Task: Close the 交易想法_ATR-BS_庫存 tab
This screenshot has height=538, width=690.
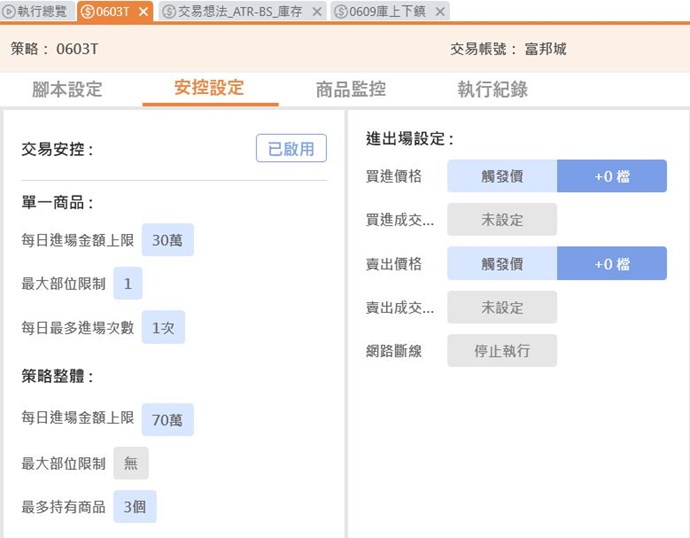Action: point(317,11)
